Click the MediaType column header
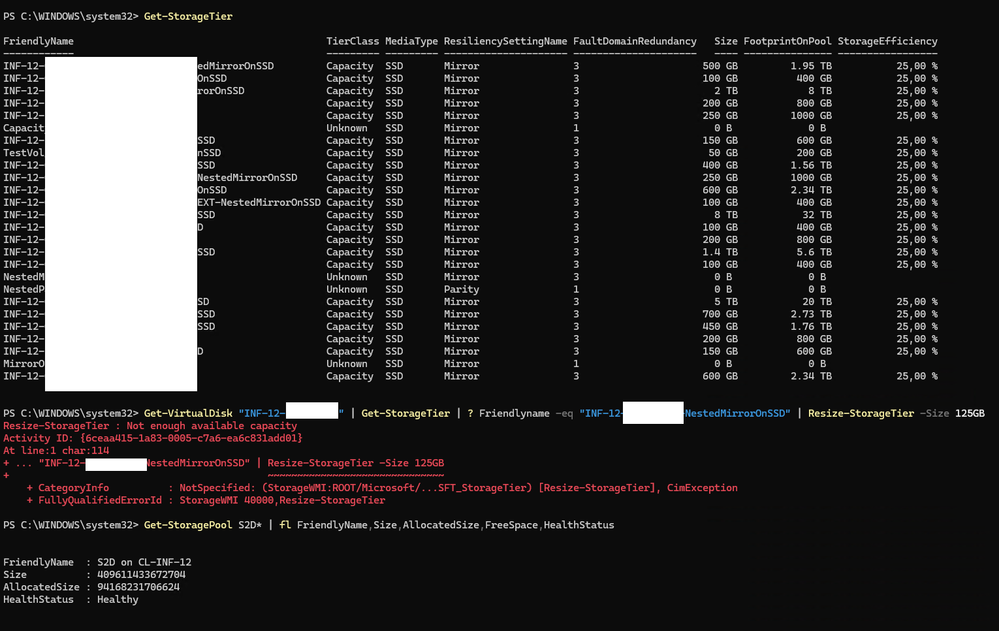This screenshot has height=631, width=999. [x=411, y=41]
